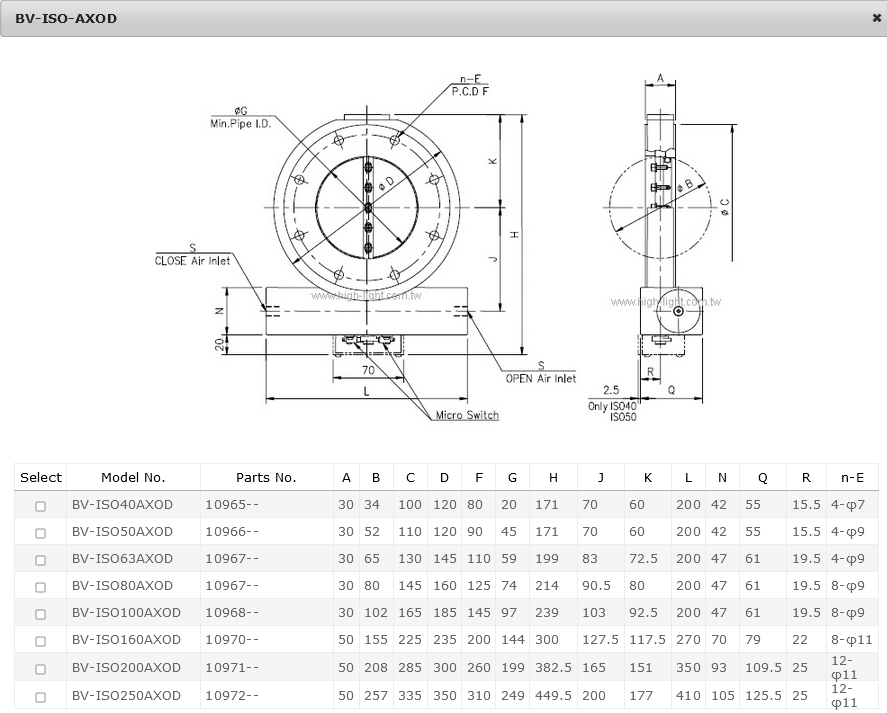The height and width of the screenshot is (713, 887).
Task: Click the J column header
Action: click(601, 478)
